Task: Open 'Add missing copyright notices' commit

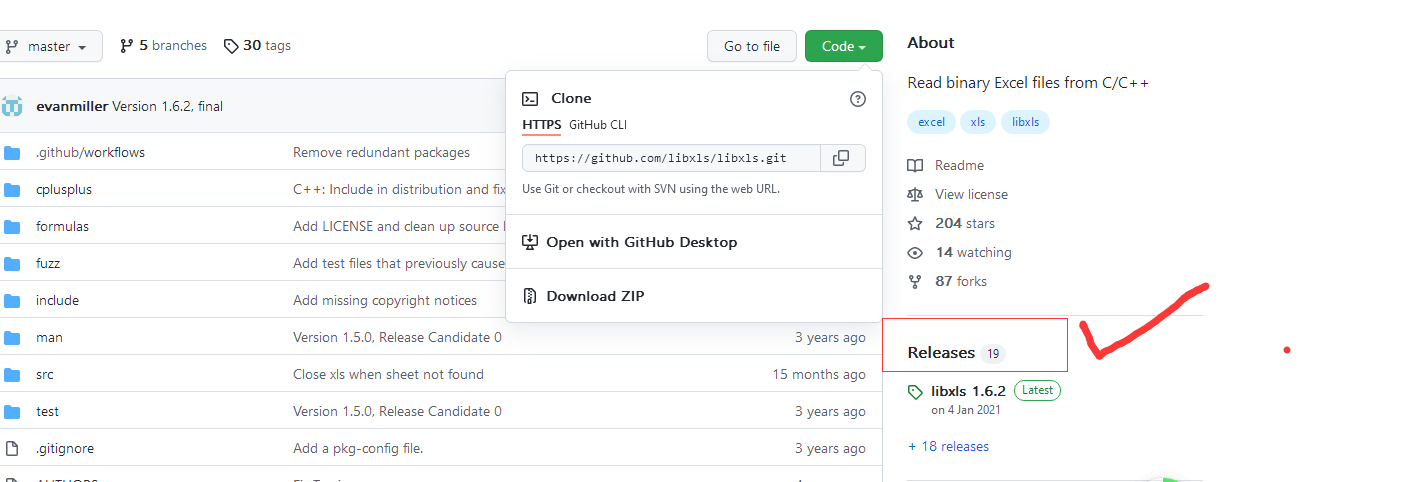Action: (385, 301)
